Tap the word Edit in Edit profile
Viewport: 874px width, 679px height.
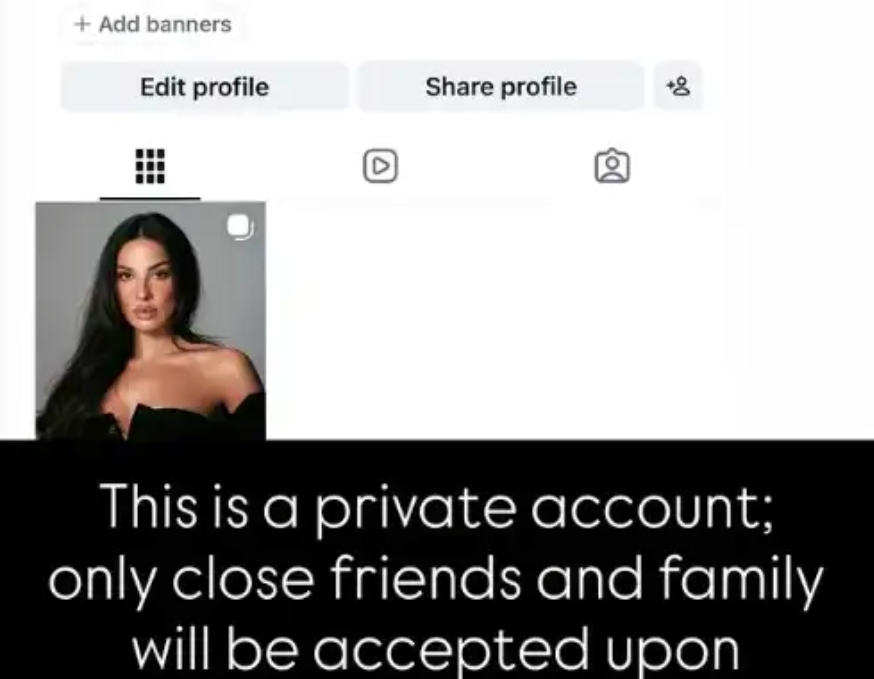[x=162, y=86]
